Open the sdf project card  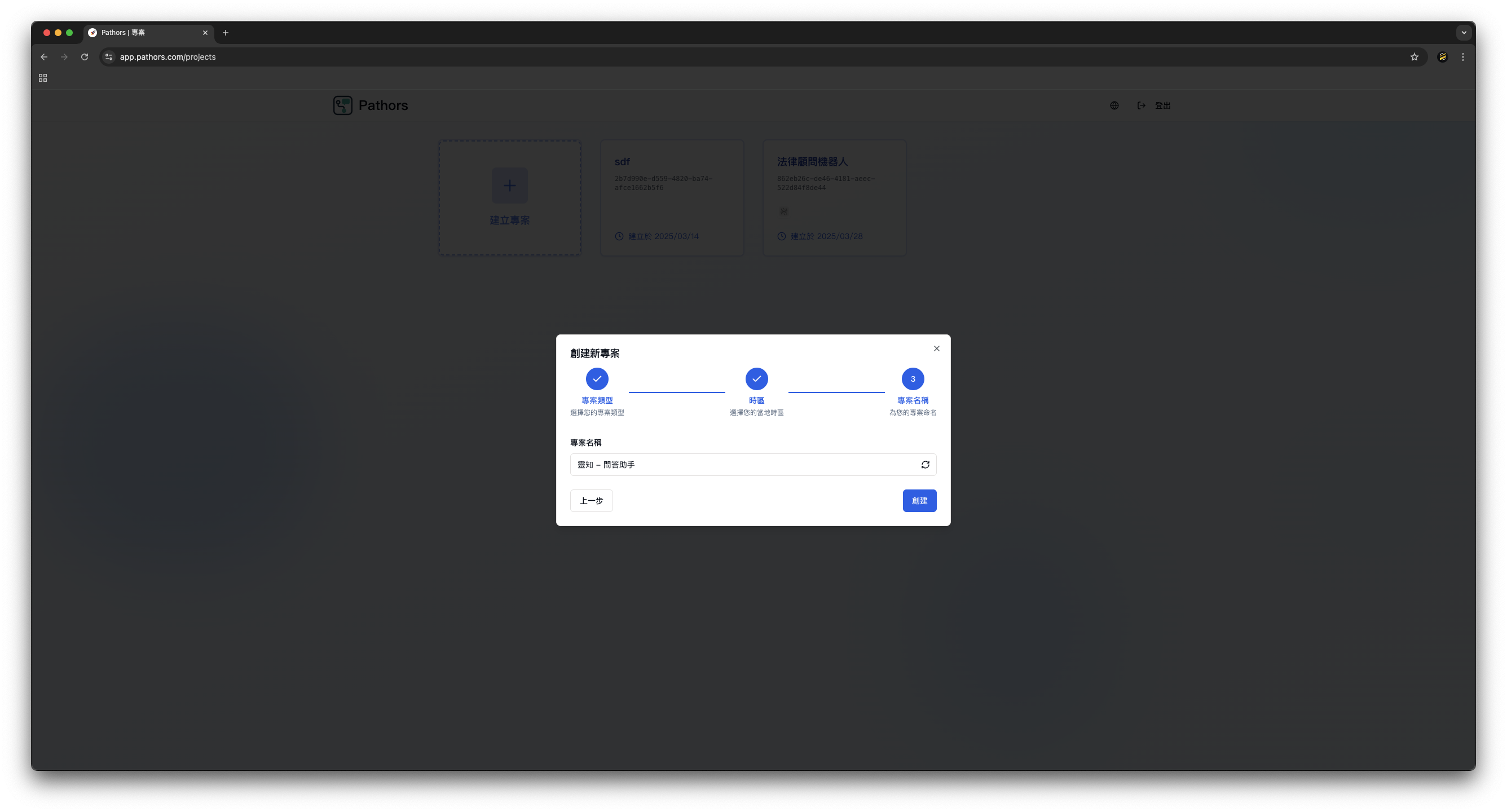pos(672,198)
